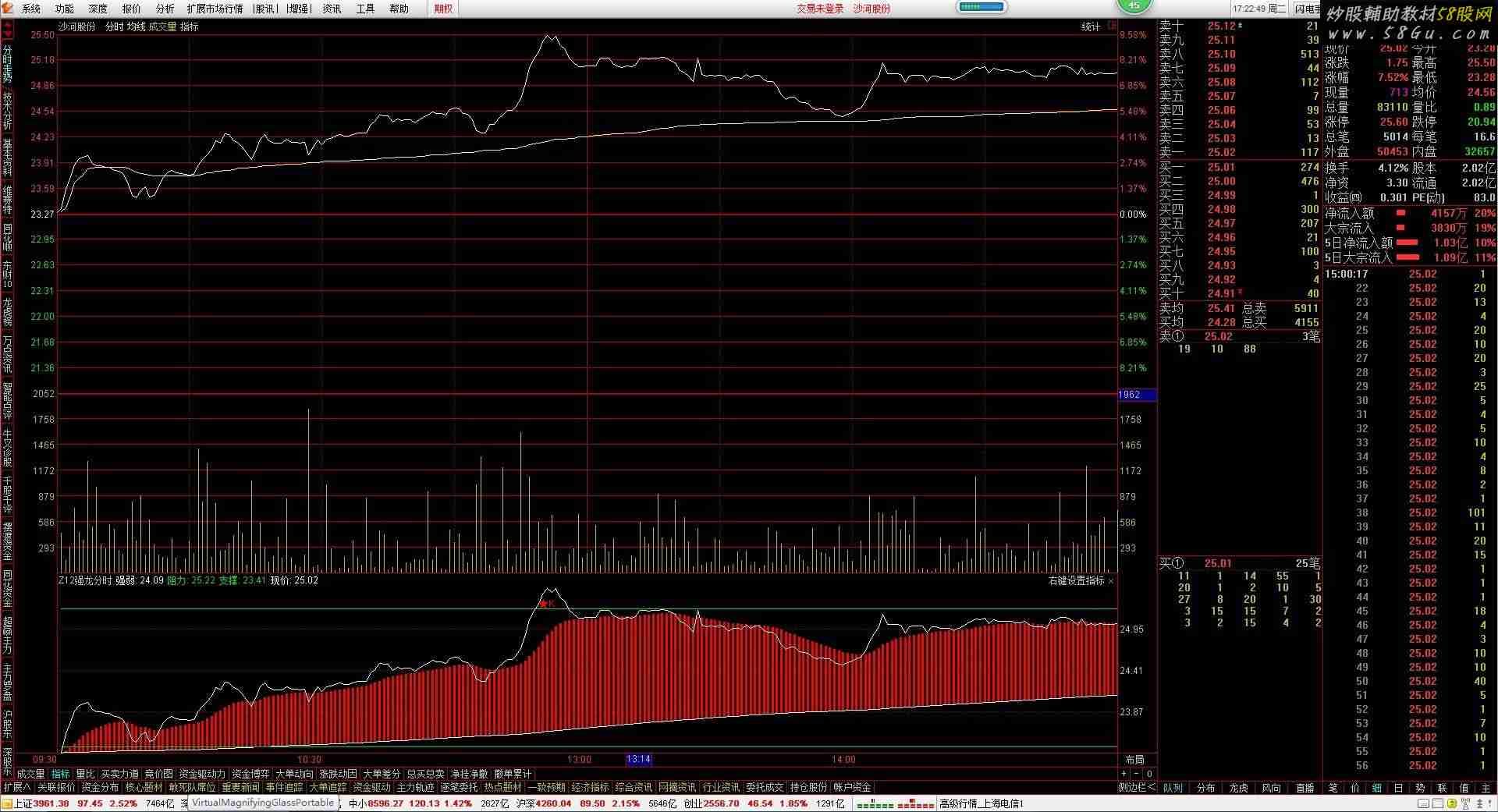
Task: Select the 势 tab in the tick panel
Action: tap(1420, 788)
